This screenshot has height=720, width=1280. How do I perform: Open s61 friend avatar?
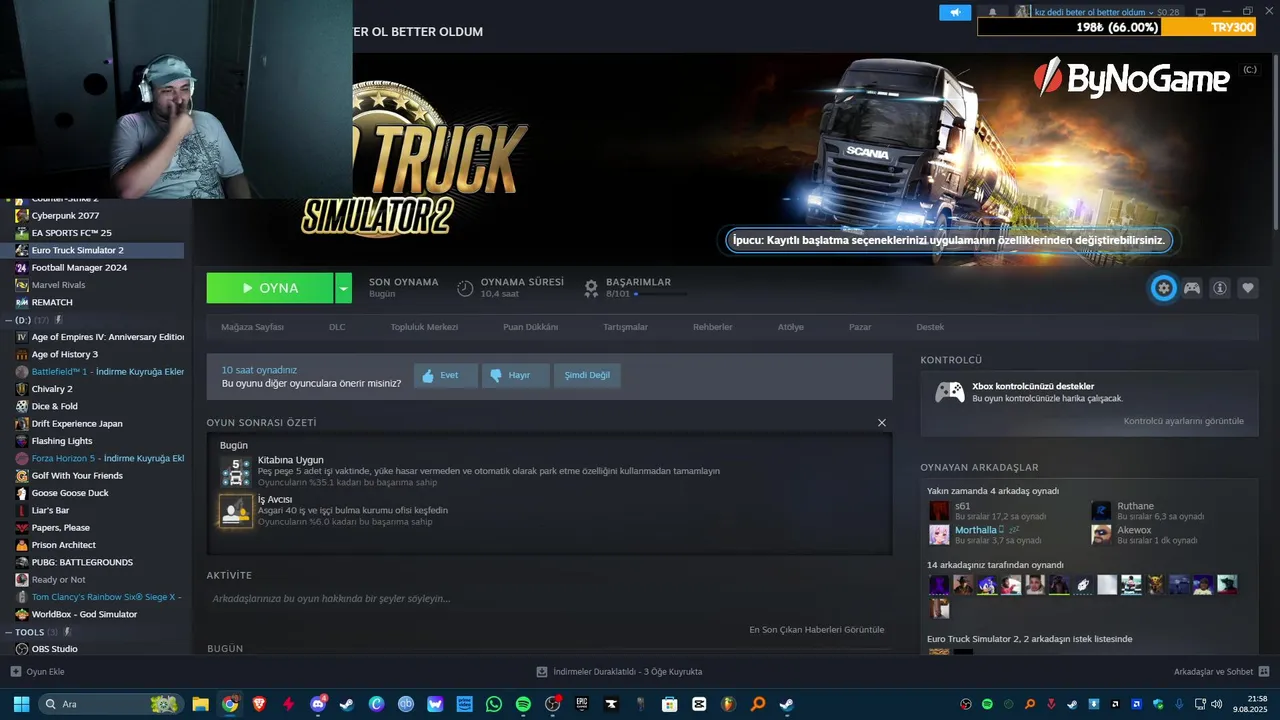[x=939, y=511]
